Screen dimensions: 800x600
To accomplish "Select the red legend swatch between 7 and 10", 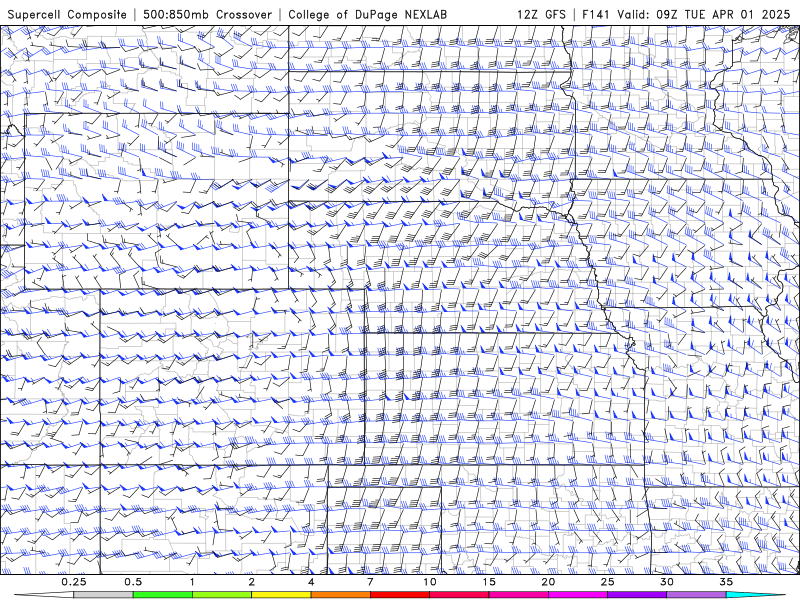I will (400, 595).
